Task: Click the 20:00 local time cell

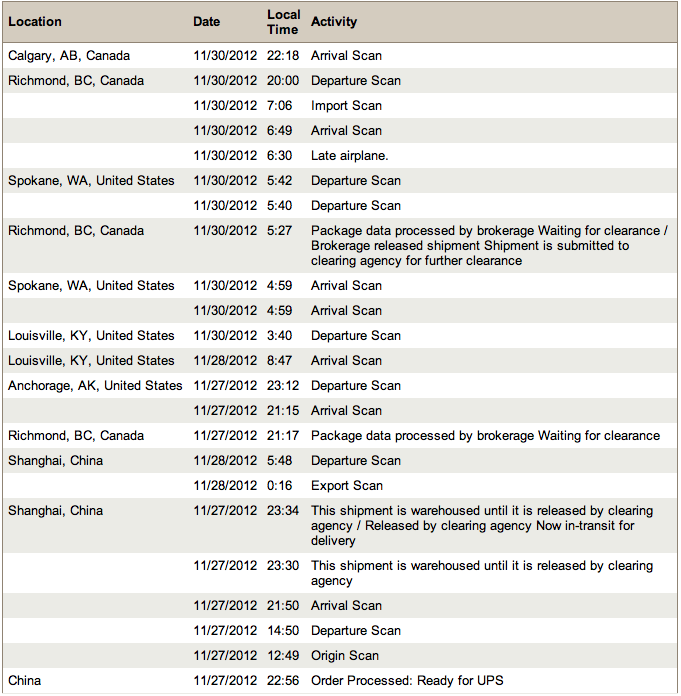Action: [x=283, y=81]
